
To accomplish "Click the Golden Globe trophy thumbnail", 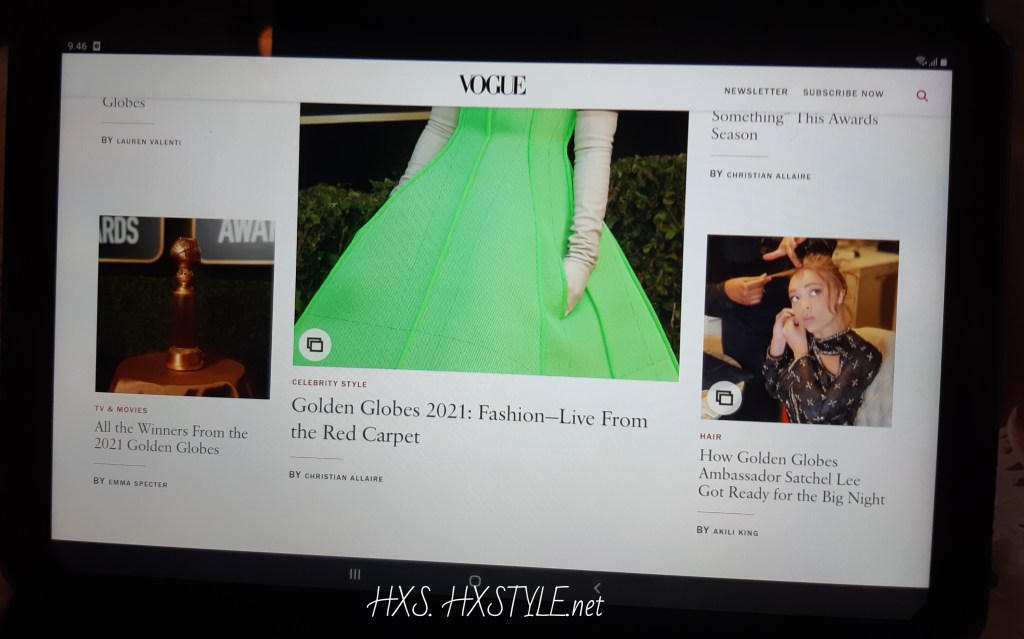I will coord(184,306).
